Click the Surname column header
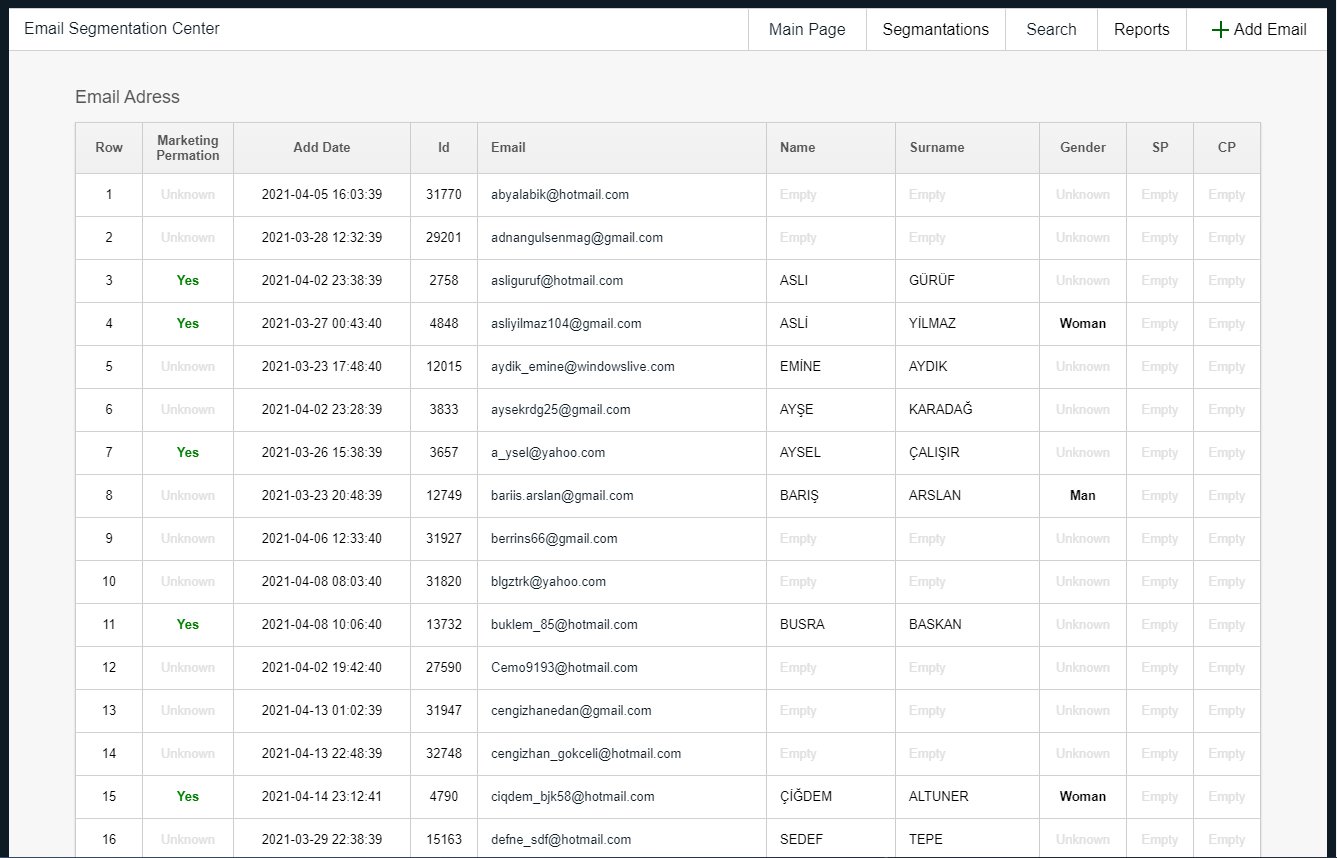This screenshot has height=858, width=1337. 968,148
